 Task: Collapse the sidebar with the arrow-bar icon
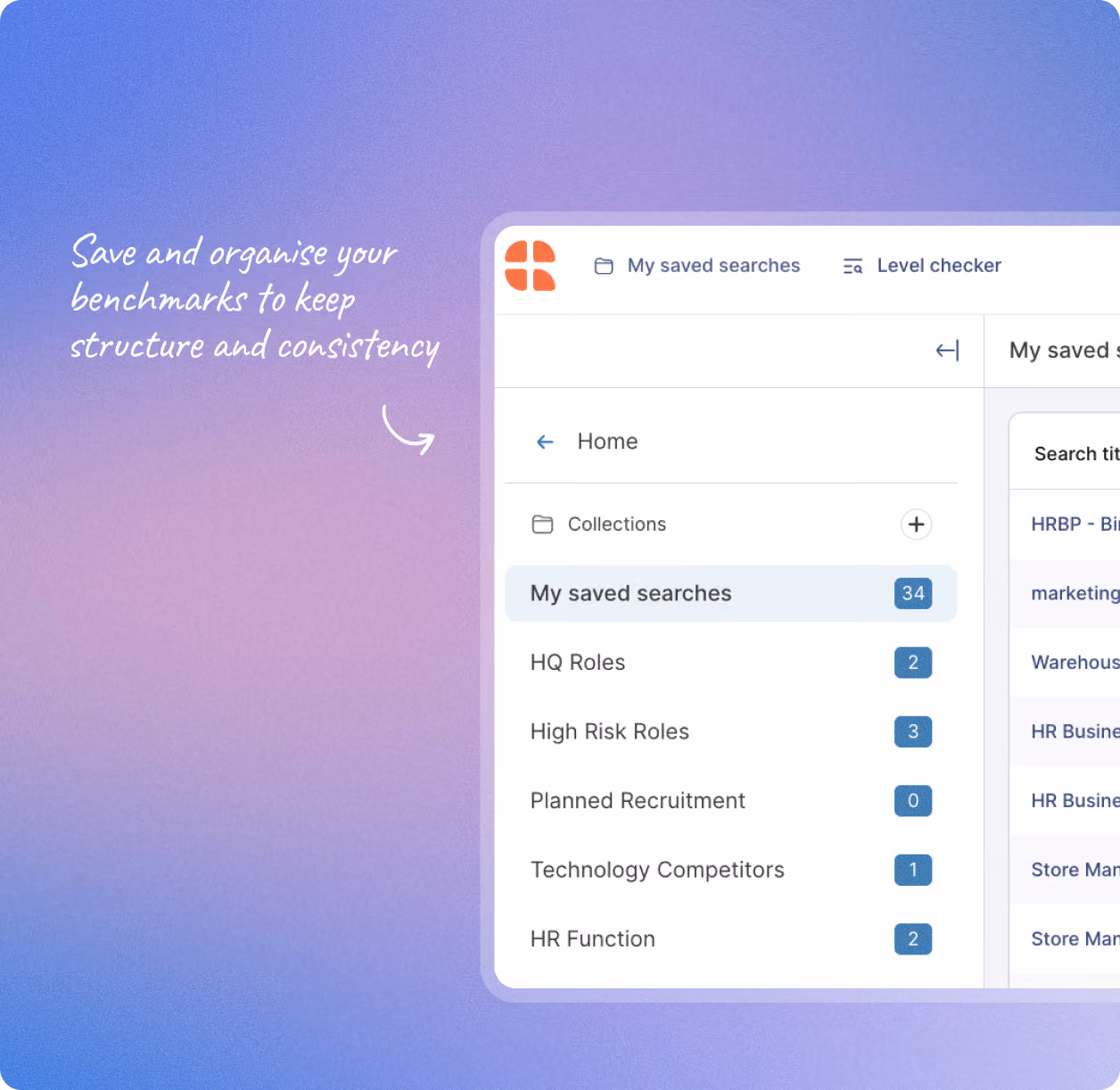click(x=947, y=351)
